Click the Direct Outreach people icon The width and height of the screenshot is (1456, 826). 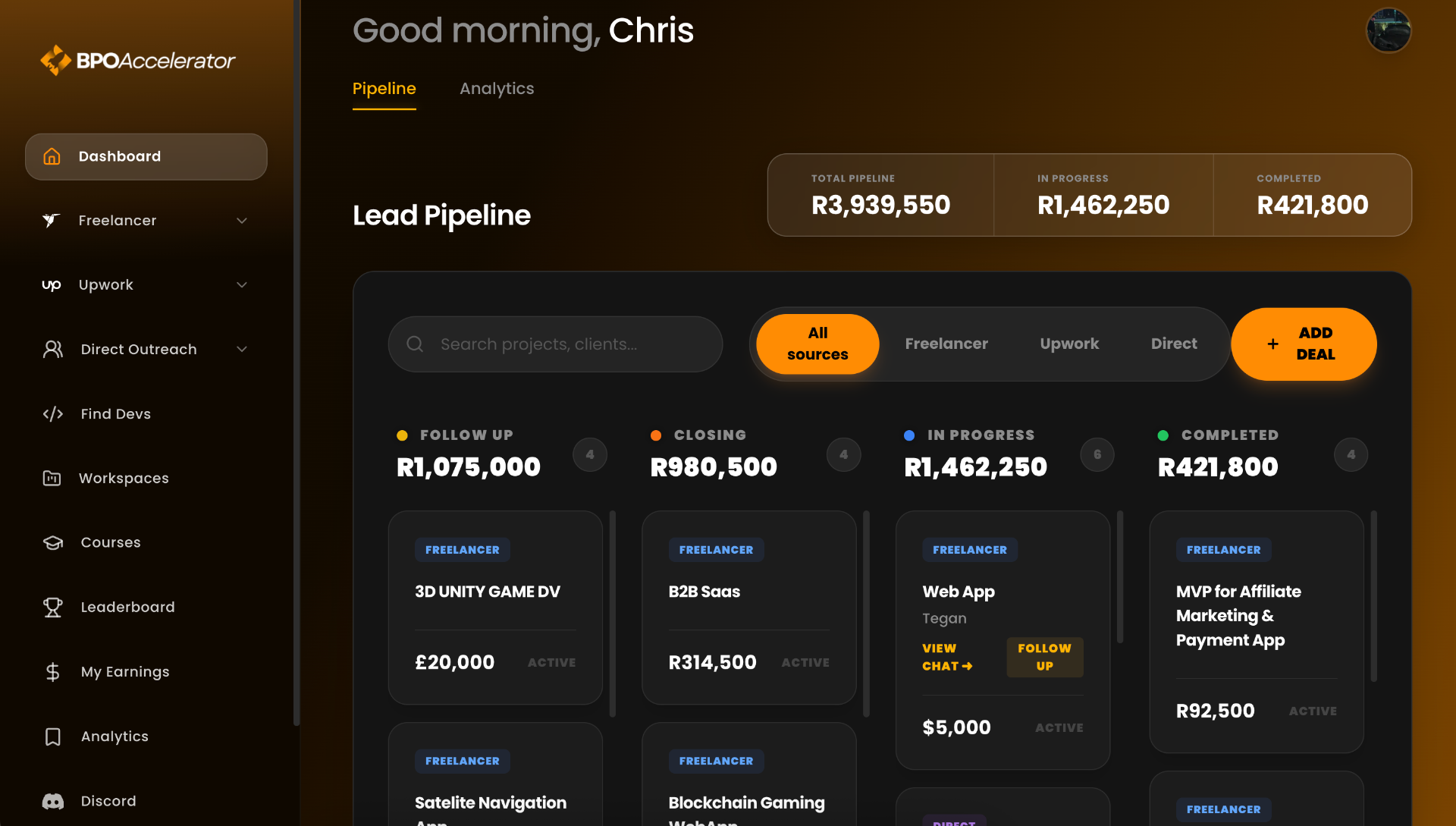coord(52,349)
